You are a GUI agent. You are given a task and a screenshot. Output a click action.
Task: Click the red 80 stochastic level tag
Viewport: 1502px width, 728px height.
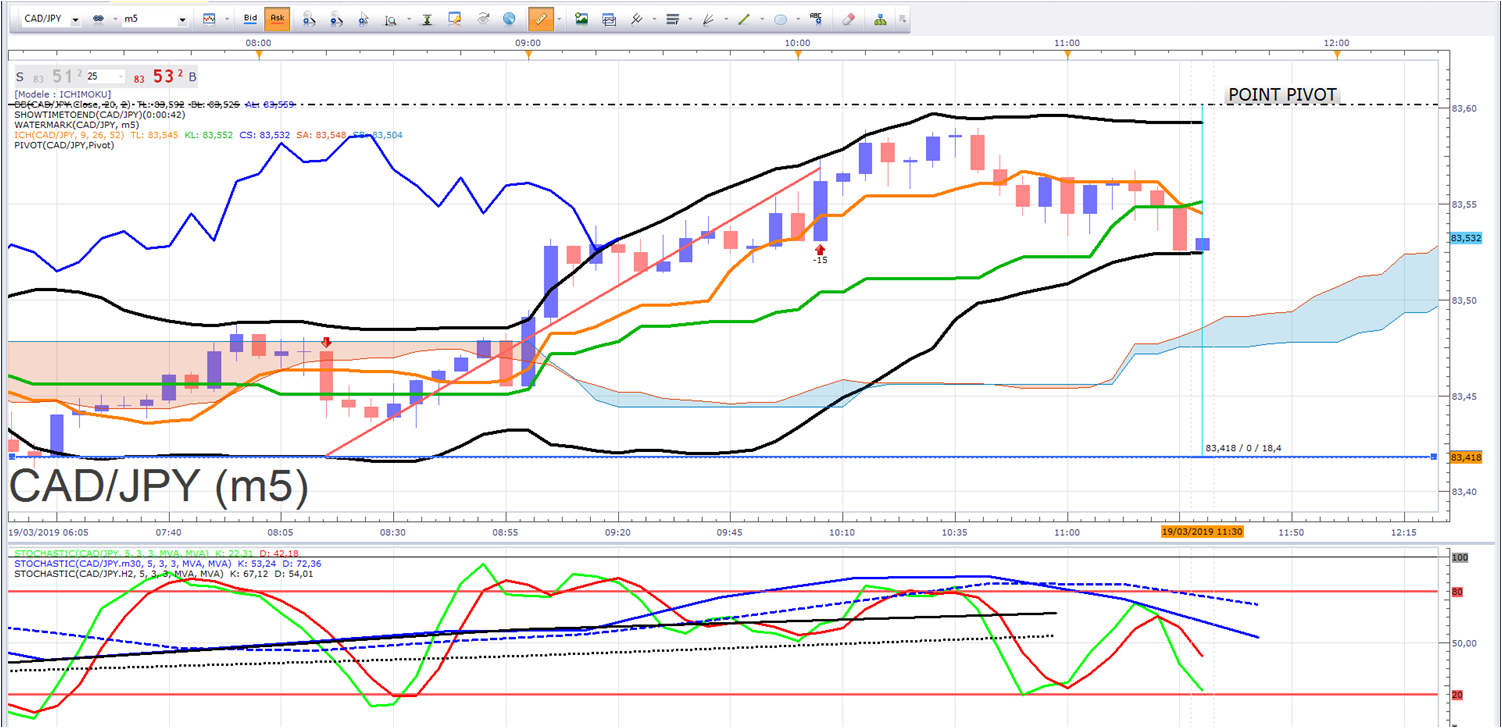1457,592
